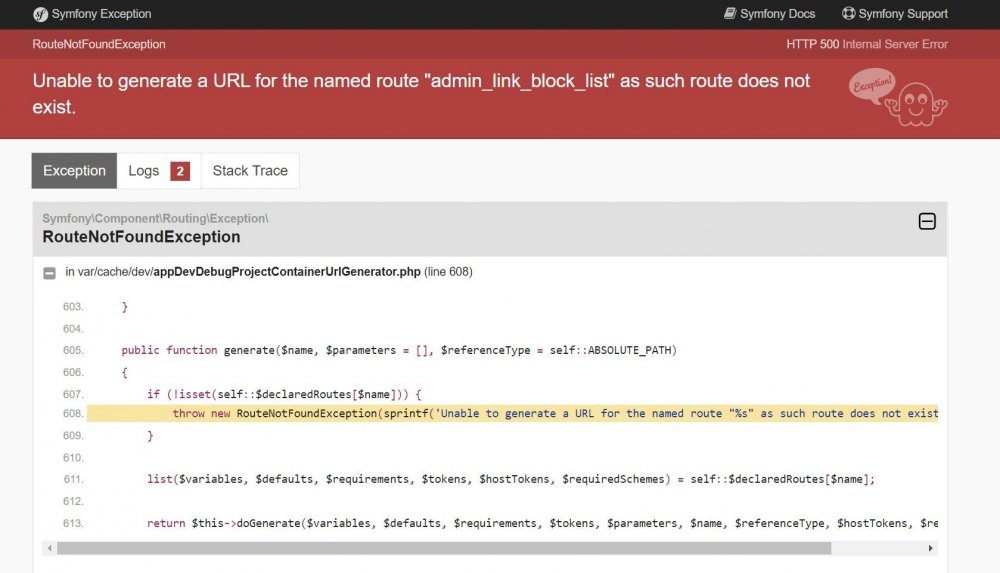
Task: Click the lifebuoy icon beside Symfony Support
Action: (849, 14)
